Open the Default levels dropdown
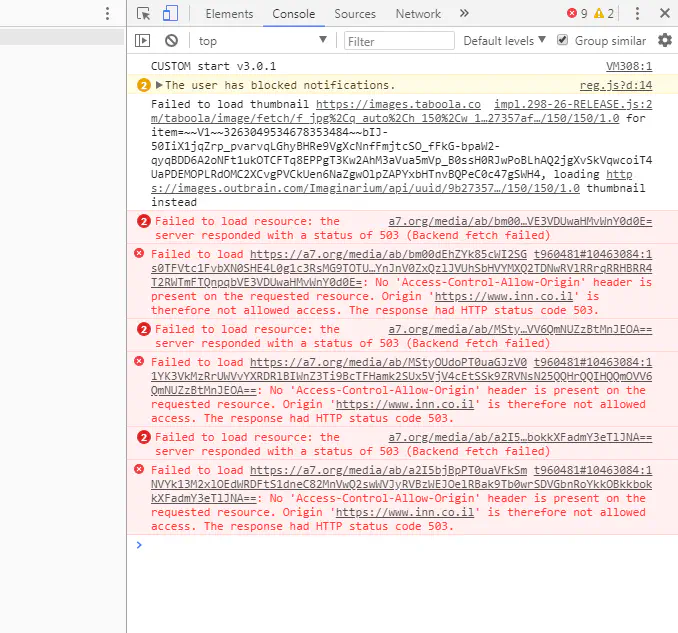 pyautogui.click(x=504, y=41)
